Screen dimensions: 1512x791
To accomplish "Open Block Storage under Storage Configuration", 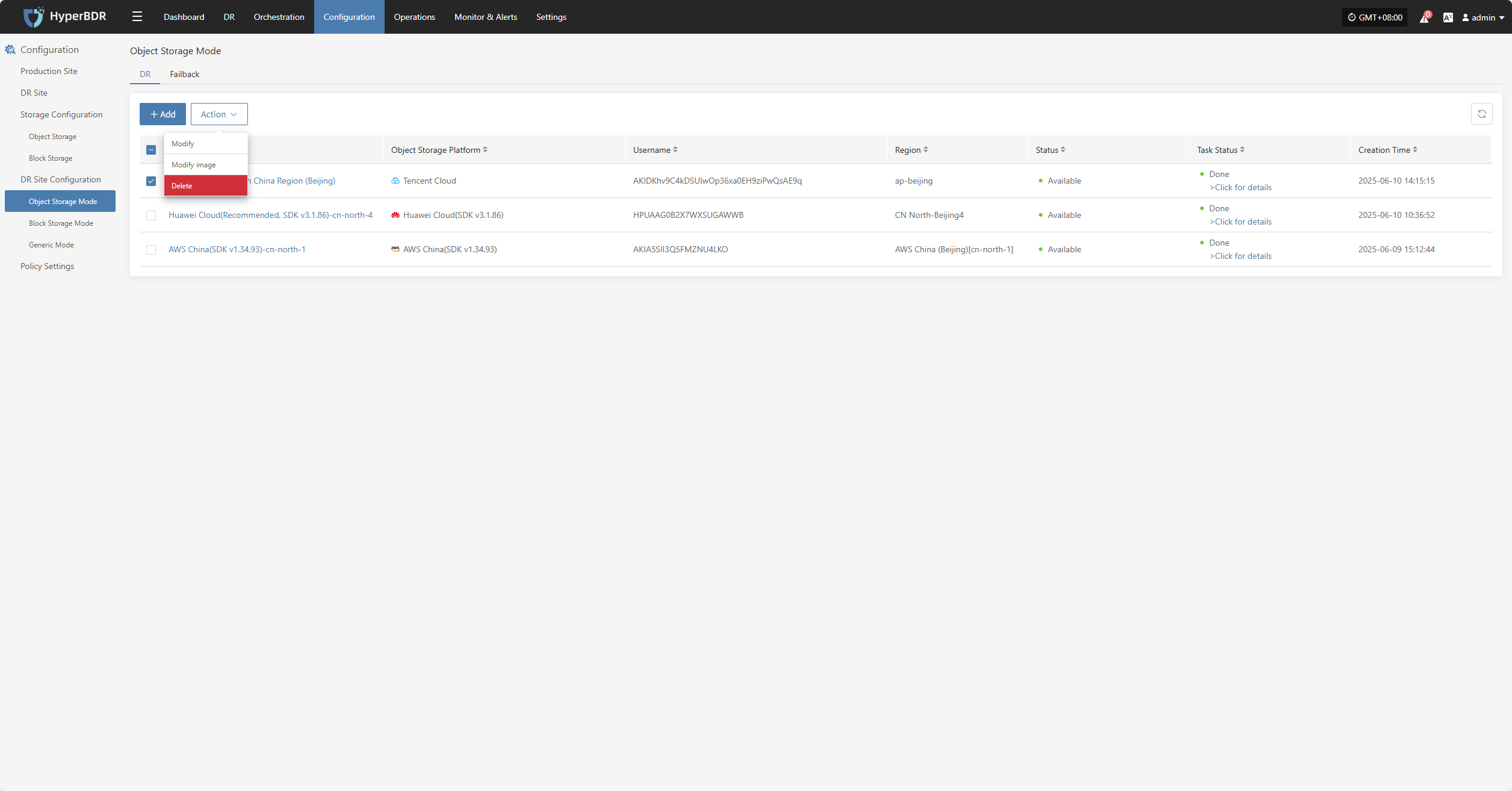I will coord(51,158).
